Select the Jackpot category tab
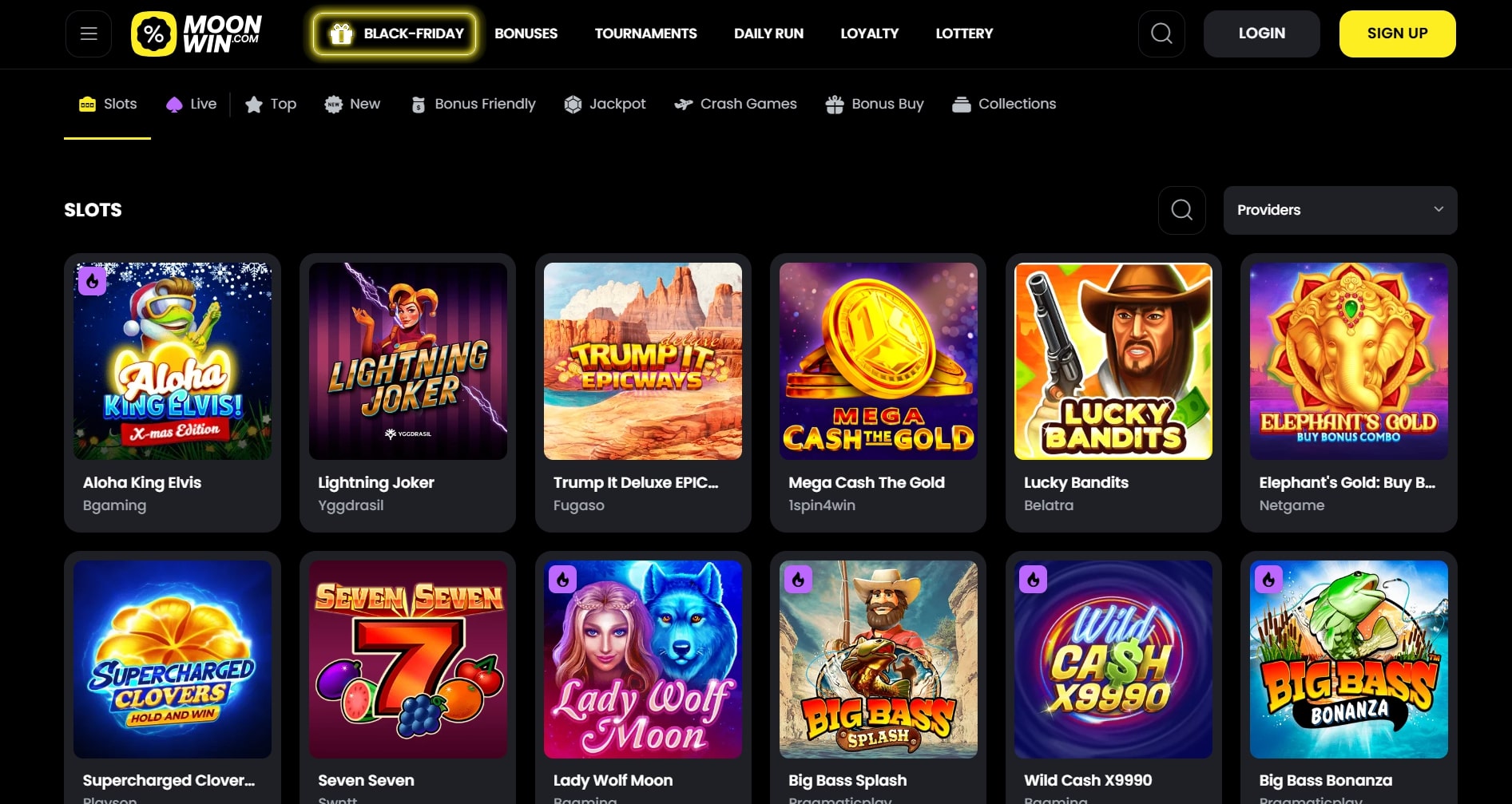Image resolution: width=1512 pixels, height=804 pixels. point(605,104)
